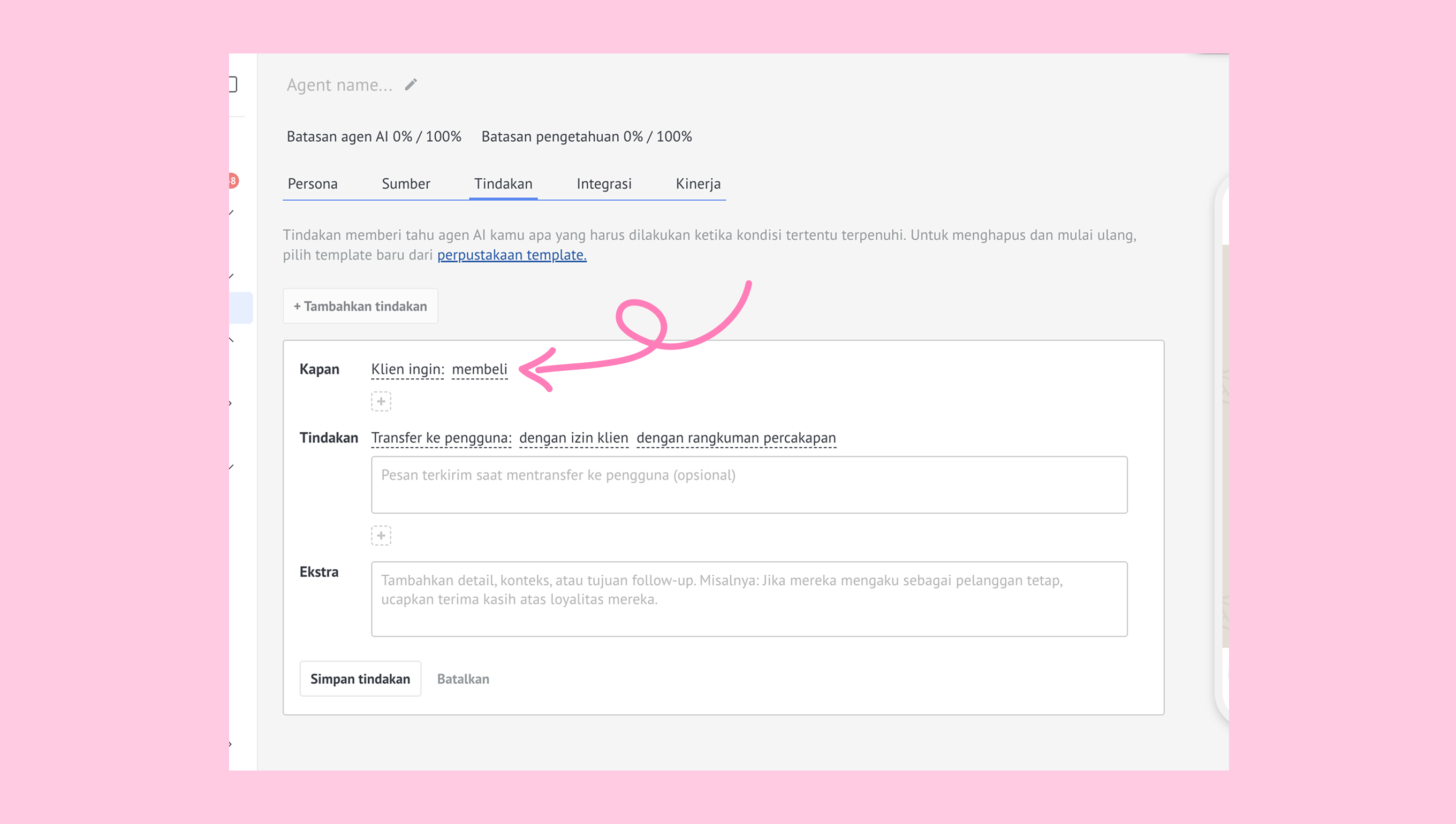Click the pencil icon to edit agent name

tap(411, 85)
